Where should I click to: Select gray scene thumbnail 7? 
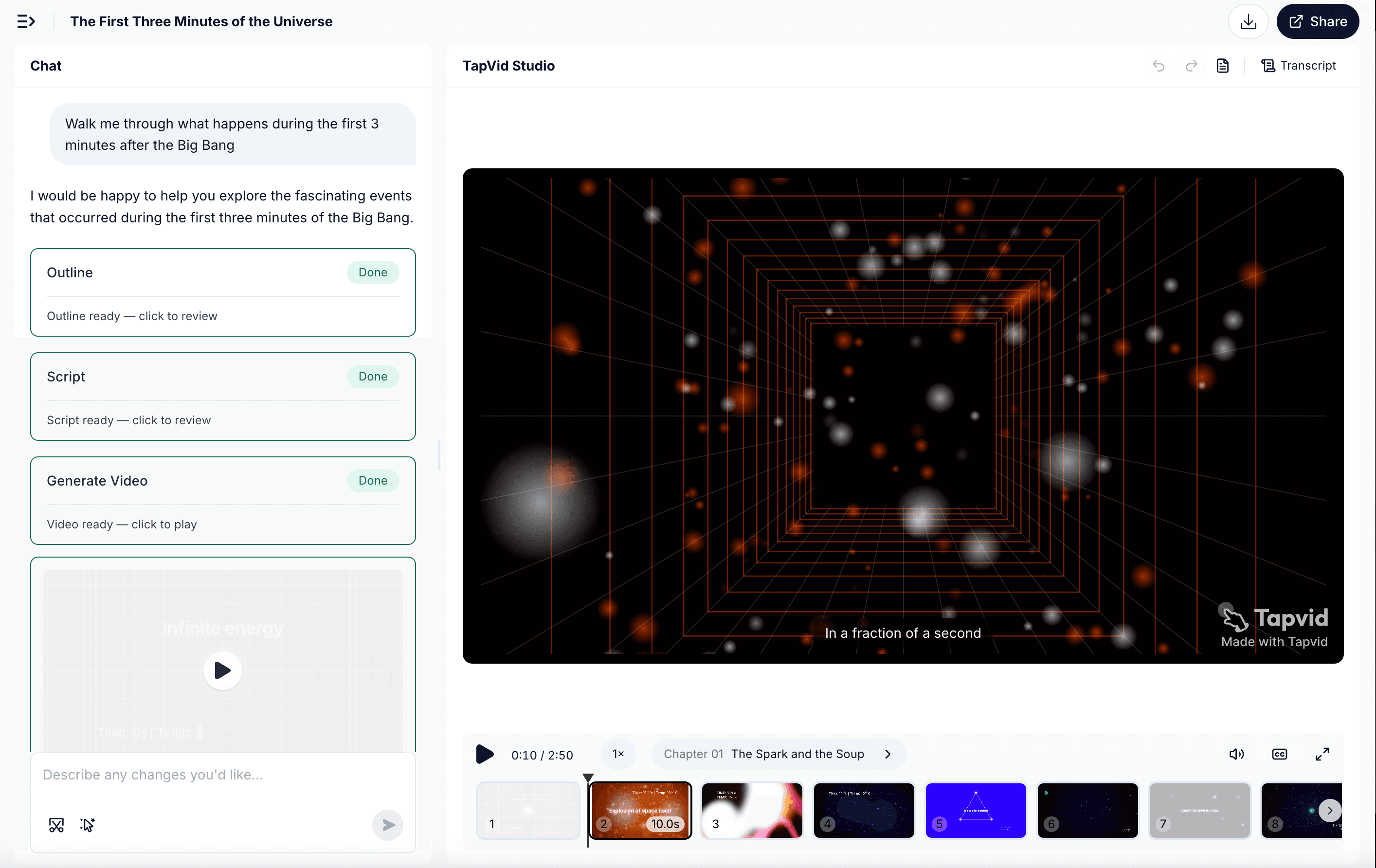[x=1199, y=810]
